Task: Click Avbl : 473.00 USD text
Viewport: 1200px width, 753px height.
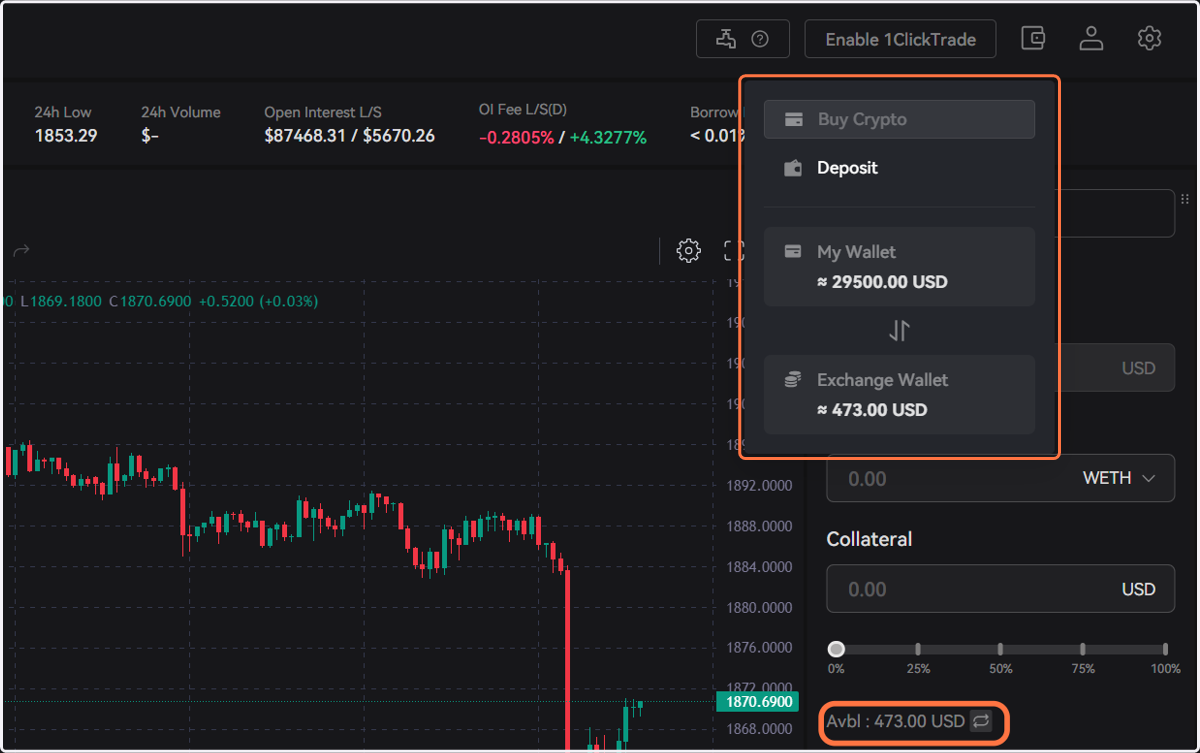Action: click(895, 721)
